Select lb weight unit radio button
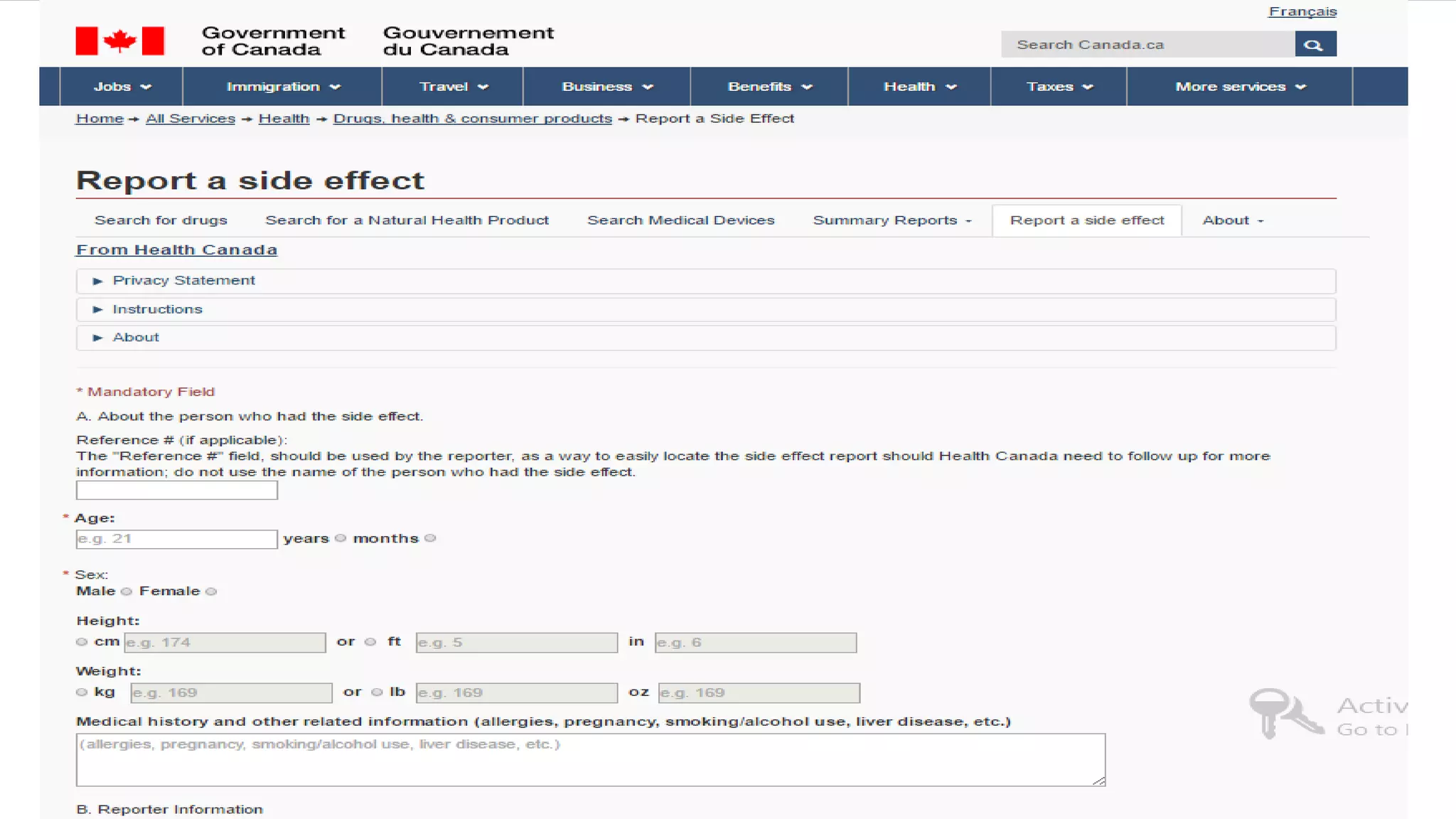The height and width of the screenshot is (819, 1456). click(x=377, y=692)
